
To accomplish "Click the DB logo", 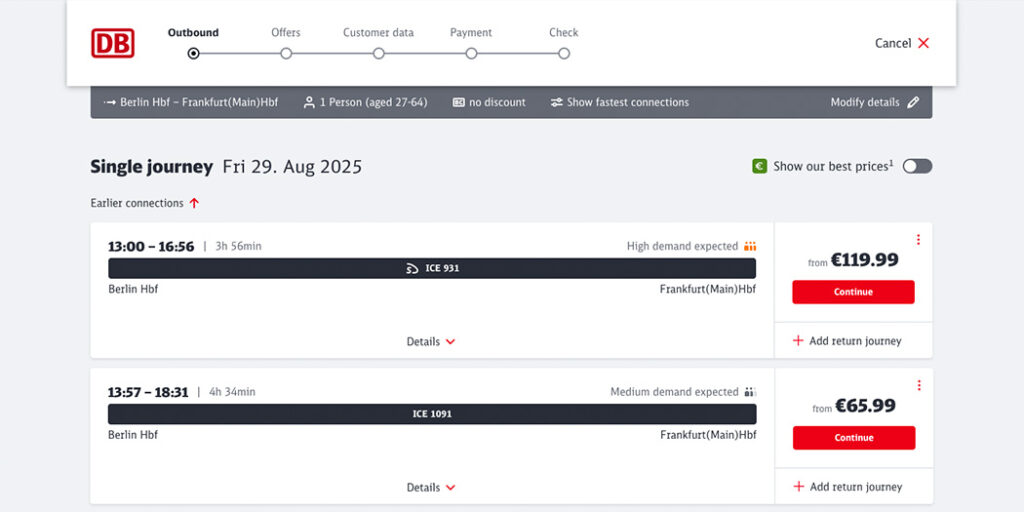I will tap(112, 43).
